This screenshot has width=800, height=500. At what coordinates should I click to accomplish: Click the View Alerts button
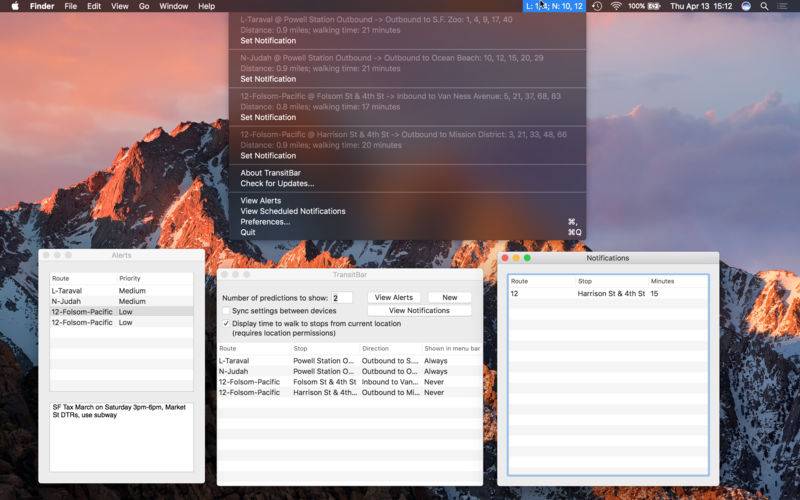click(x=394, y=297)
